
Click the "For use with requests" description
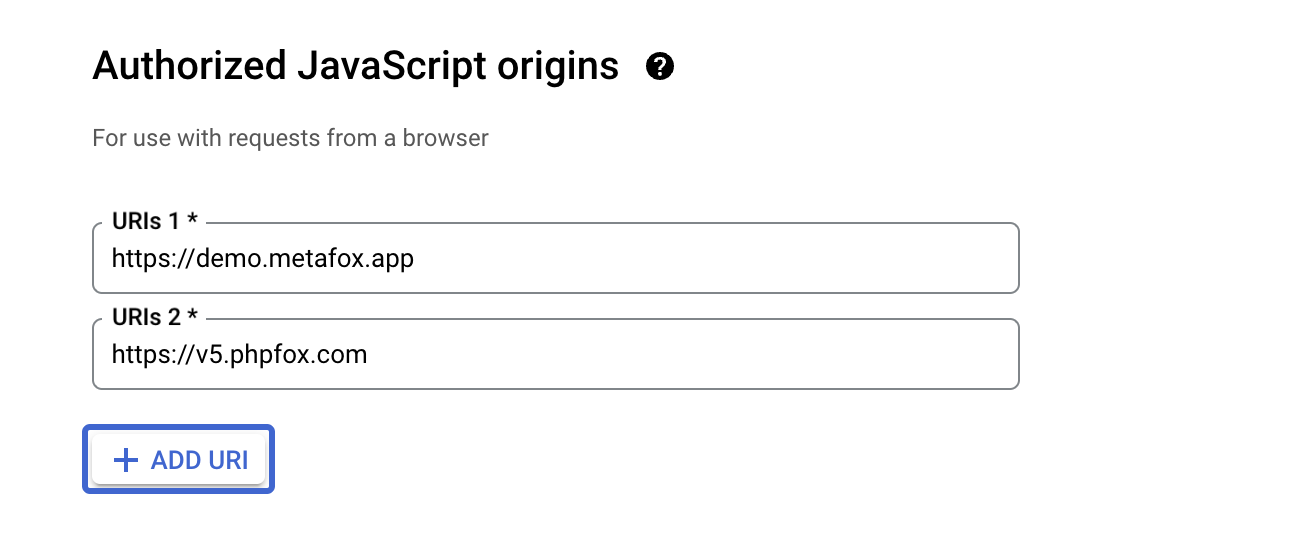(290, 137)
